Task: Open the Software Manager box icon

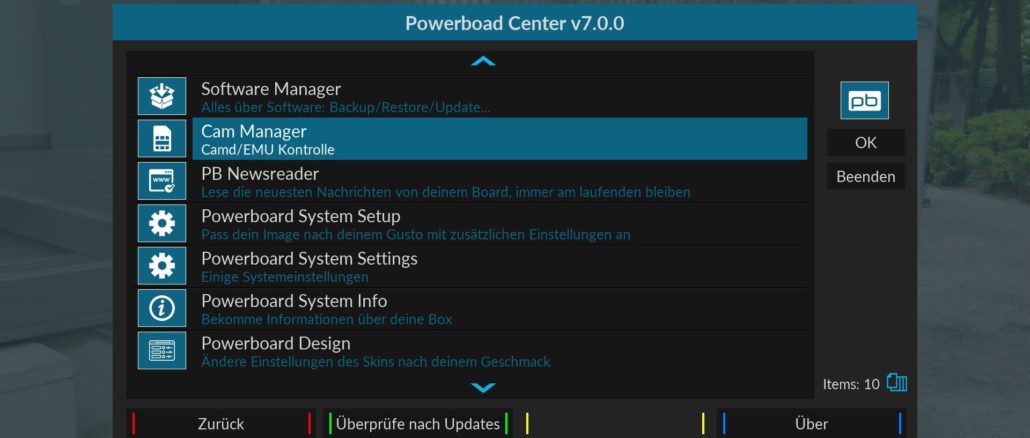Action: coord(162,96)
